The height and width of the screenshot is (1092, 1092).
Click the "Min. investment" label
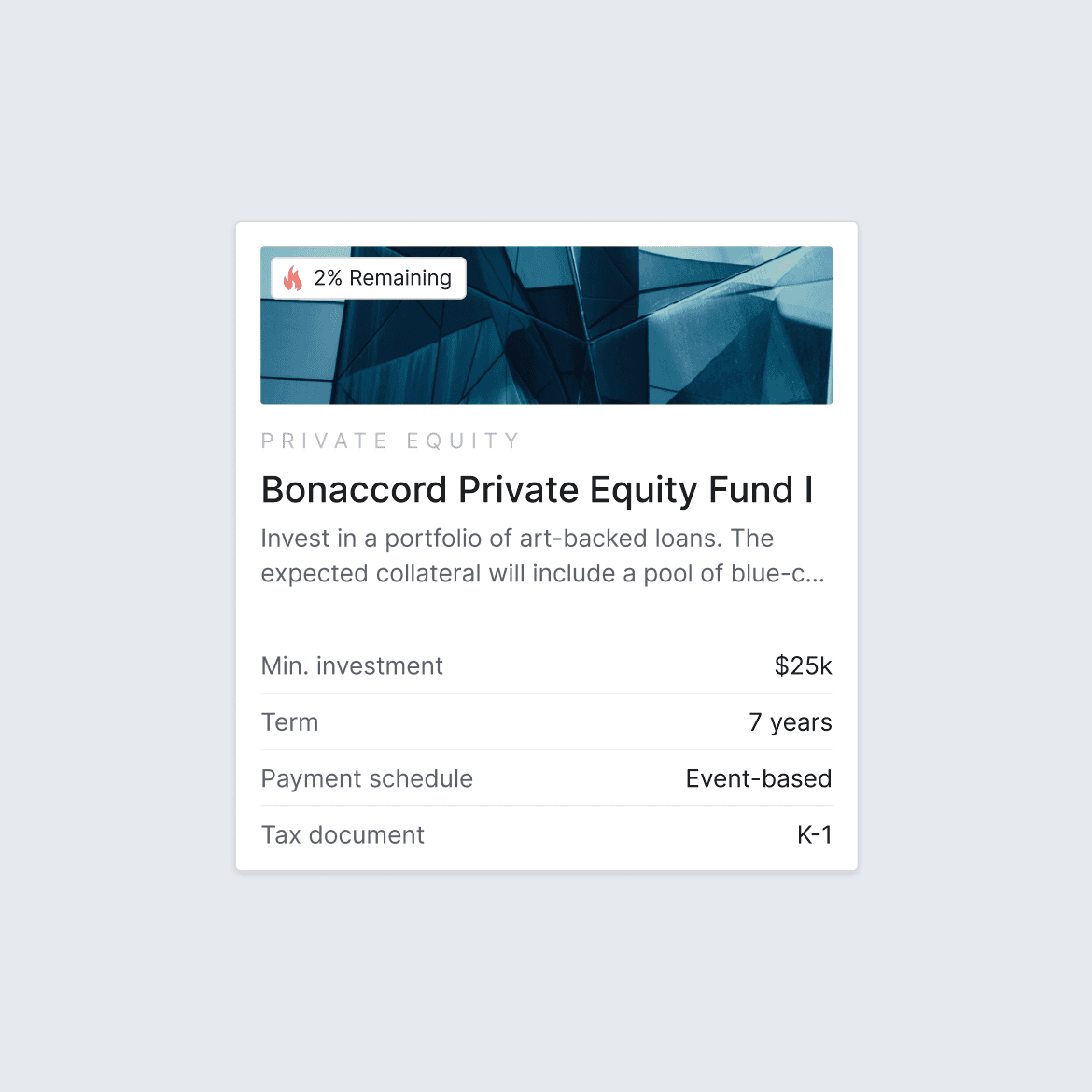(352, 665)
